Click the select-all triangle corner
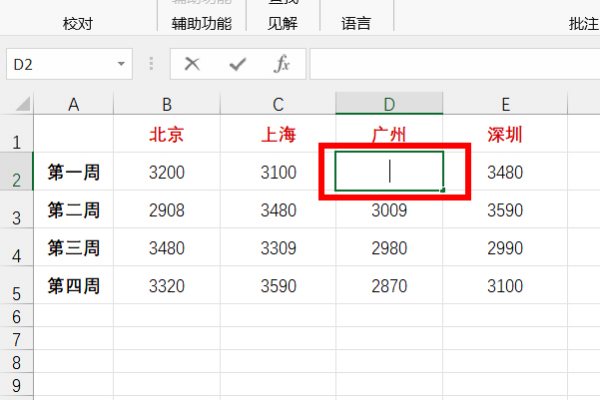This screenshot has width=600, height=400. click(x=23, y=104)
